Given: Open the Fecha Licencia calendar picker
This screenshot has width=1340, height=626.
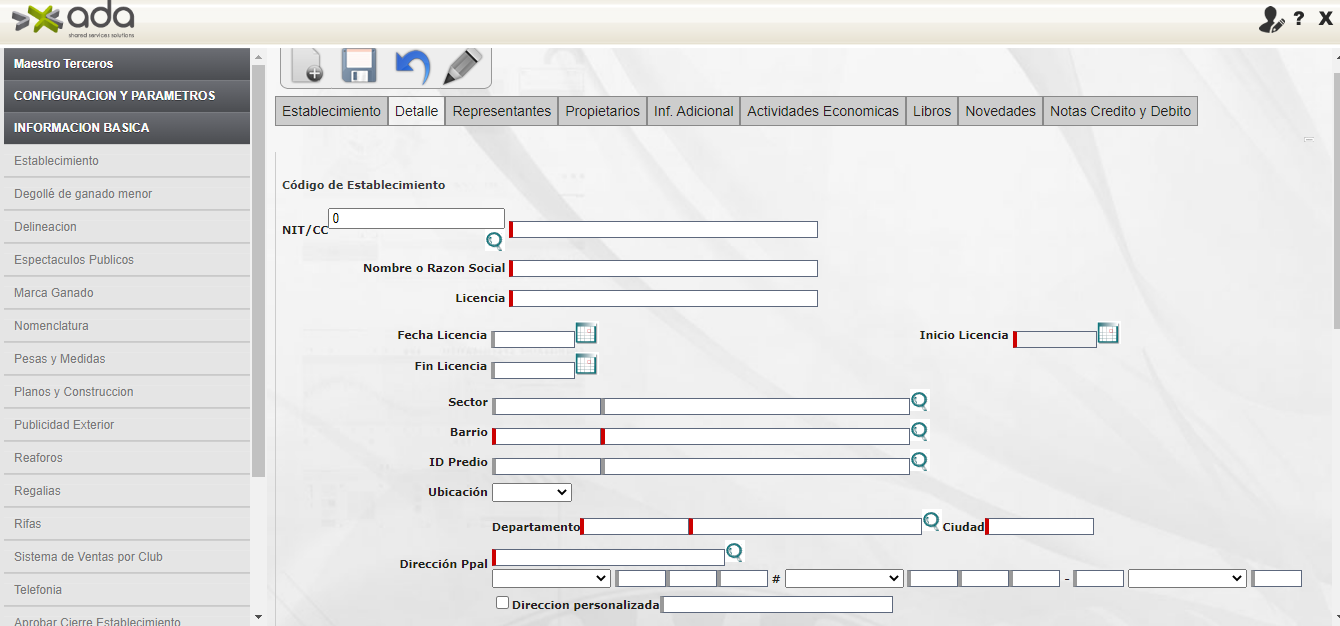Looking at the screenshot, I should (586, 334).
